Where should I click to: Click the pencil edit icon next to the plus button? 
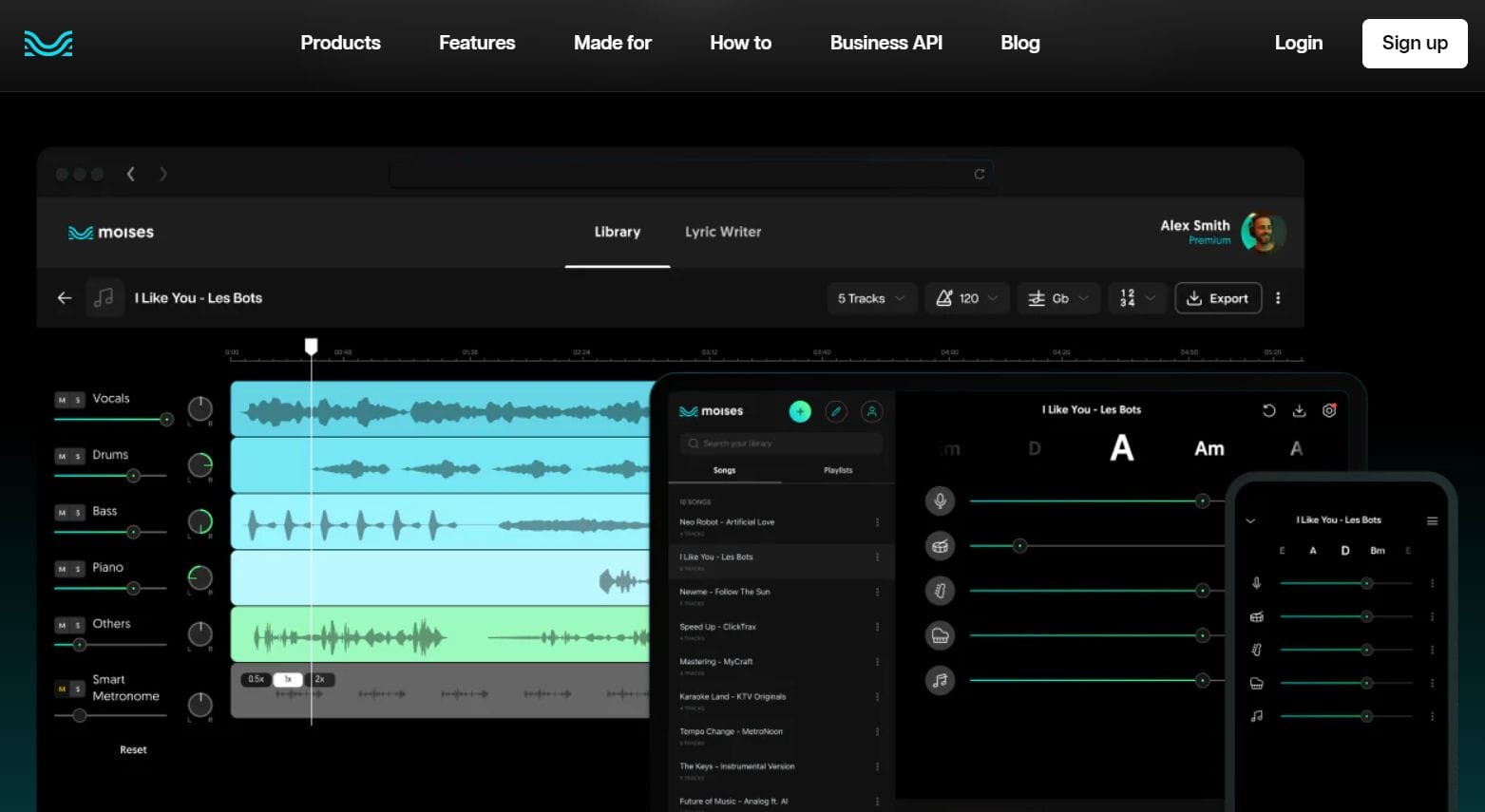tap(836, 411)
